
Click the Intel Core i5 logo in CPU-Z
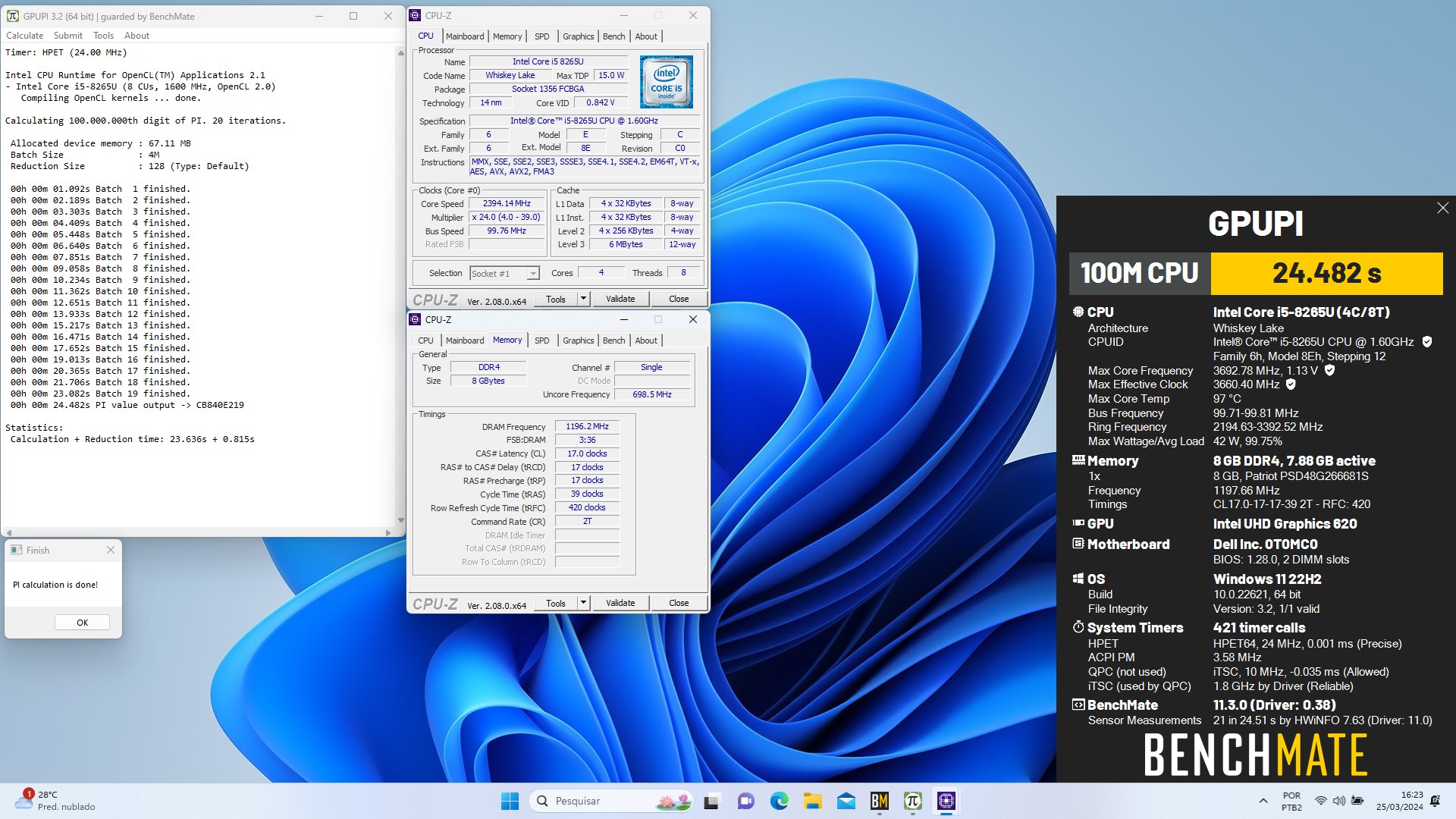[666, 82]
